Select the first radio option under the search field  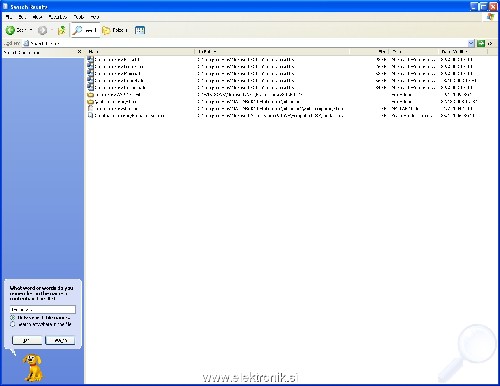[13, 318]
